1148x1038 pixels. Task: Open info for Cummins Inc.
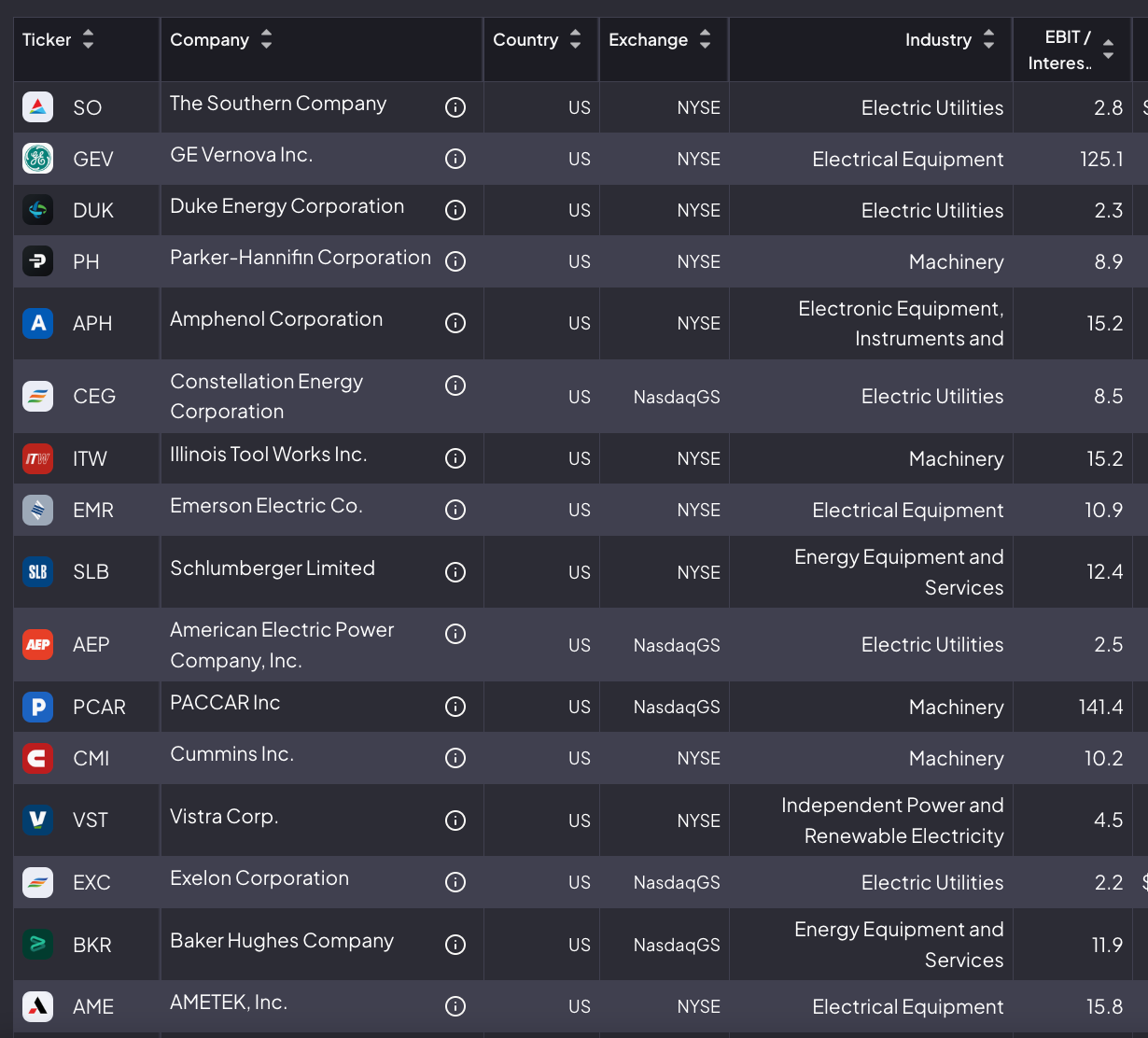[x=455, y=758]
